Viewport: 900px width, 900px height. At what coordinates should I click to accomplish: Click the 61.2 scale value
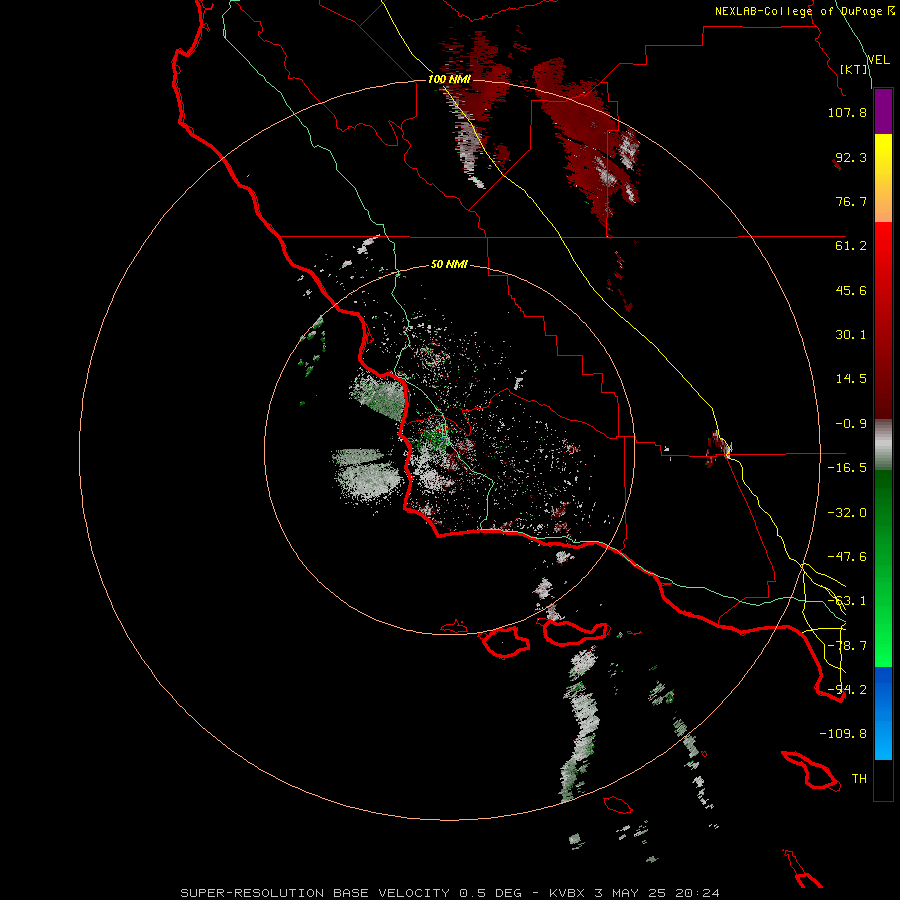(851, 246)
